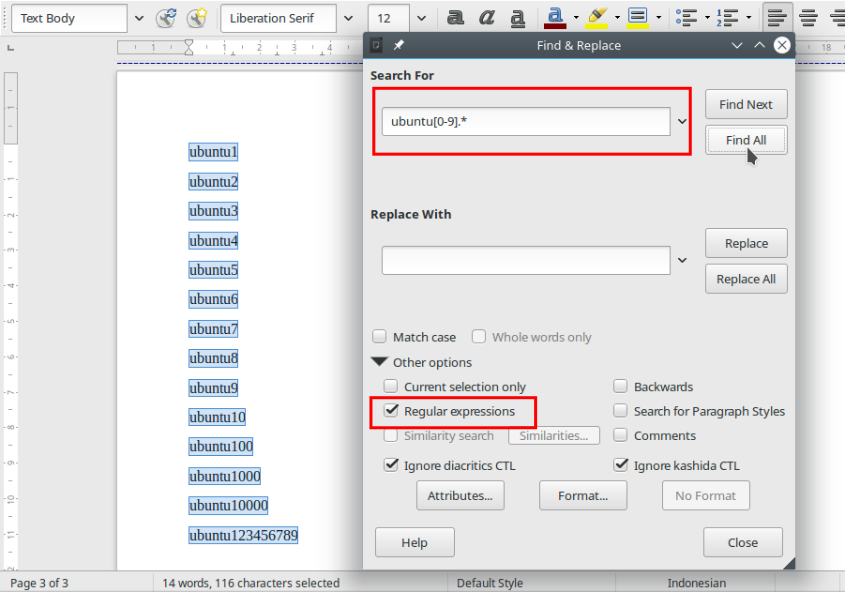Apply font color with the red A icon
The height and width of the screenshot is (592, 845).
pyautogui.click(x=556, y=16)
